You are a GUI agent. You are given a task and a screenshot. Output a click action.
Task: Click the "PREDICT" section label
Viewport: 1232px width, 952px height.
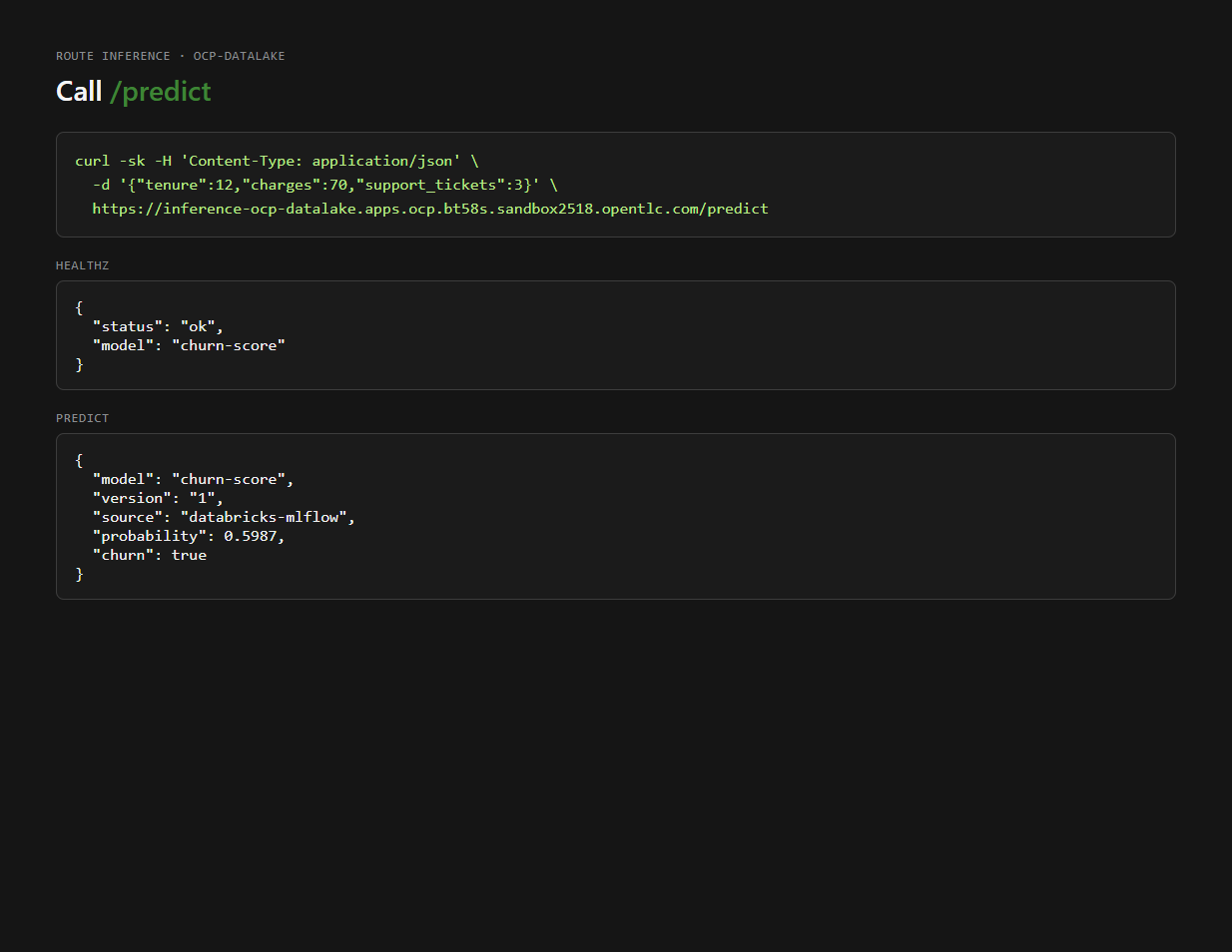pyautogui.click(x=83, y=418)
